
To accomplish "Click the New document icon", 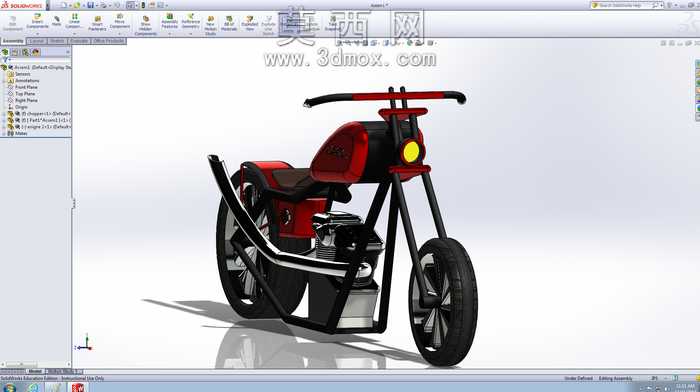I will tap(63, 5).
